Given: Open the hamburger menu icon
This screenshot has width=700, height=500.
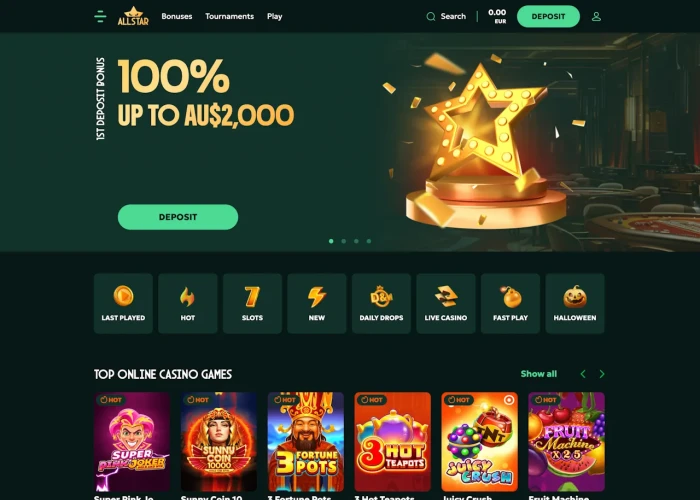Looking at the screenshot, I should 100,17.
